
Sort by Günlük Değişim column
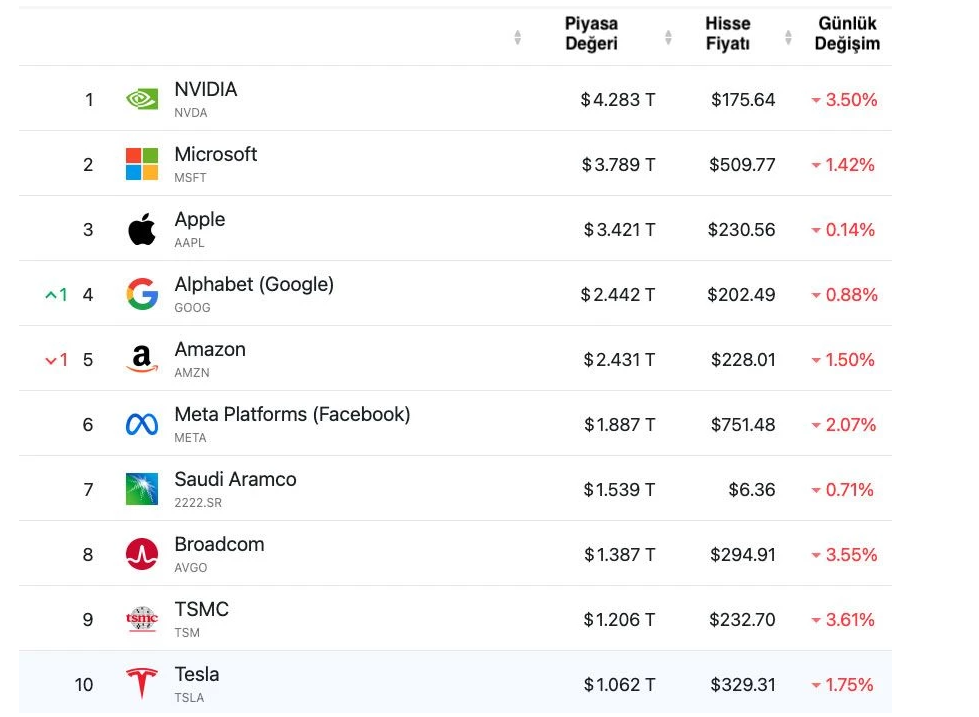point(847,34)
